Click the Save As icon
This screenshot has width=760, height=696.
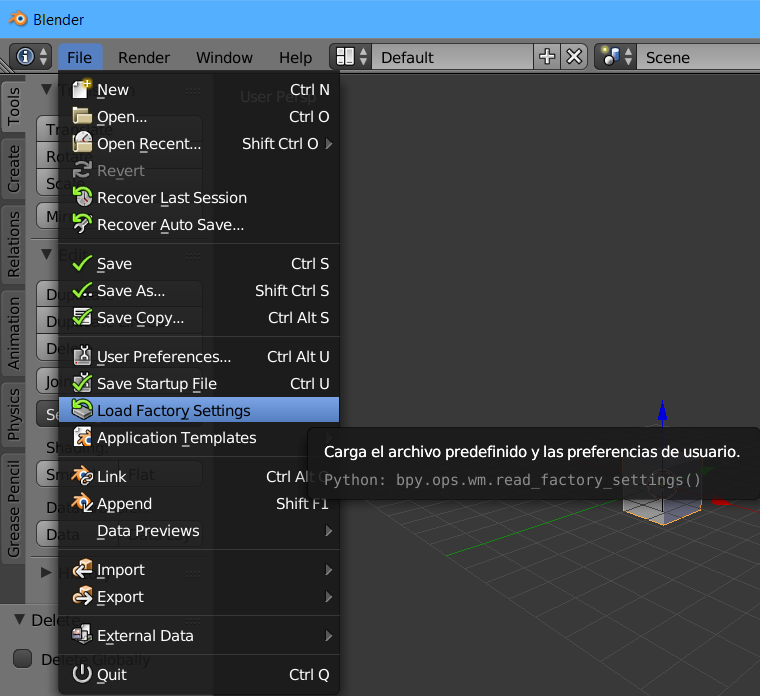[82, 290]
